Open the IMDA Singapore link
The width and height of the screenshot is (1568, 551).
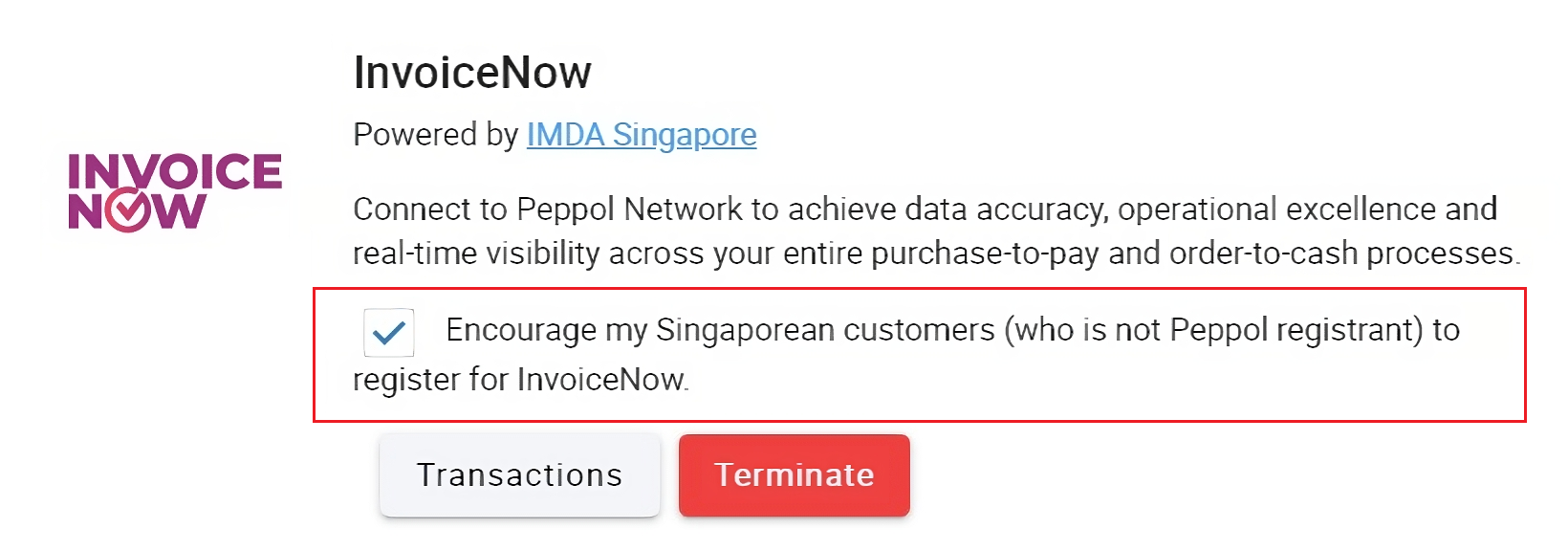(x=642, y=135)
